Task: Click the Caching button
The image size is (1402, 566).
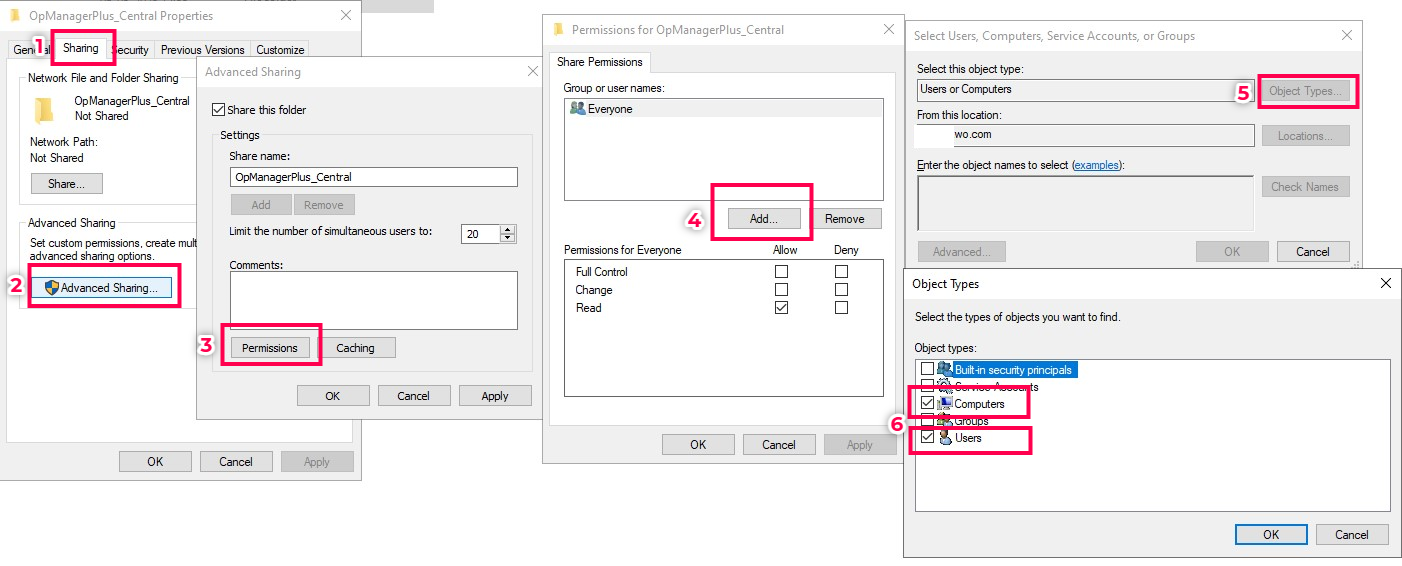Action: pyautogui.click(x=355, y=348)
